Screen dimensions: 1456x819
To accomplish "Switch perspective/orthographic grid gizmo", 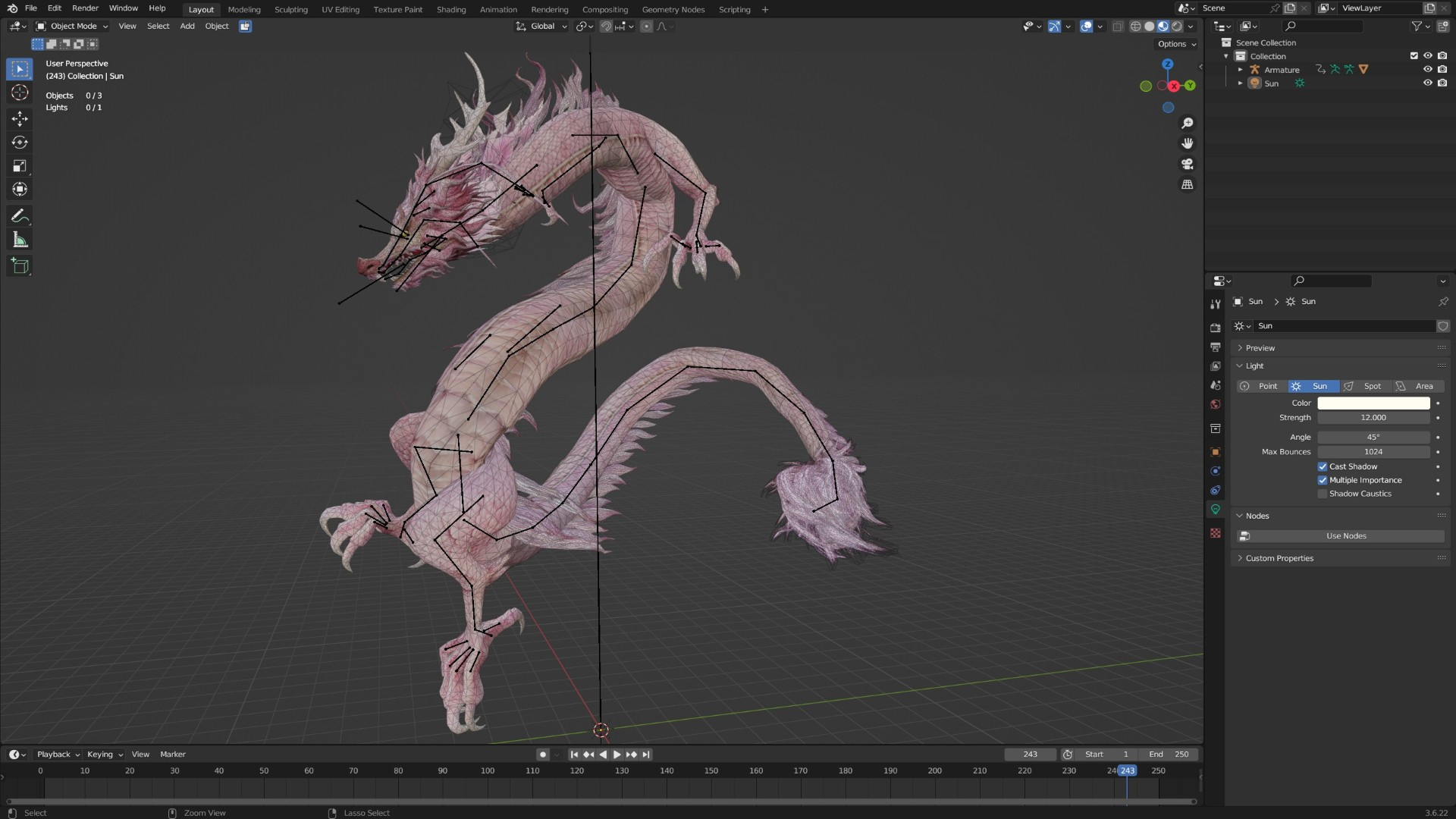I will coord(1188,184).
